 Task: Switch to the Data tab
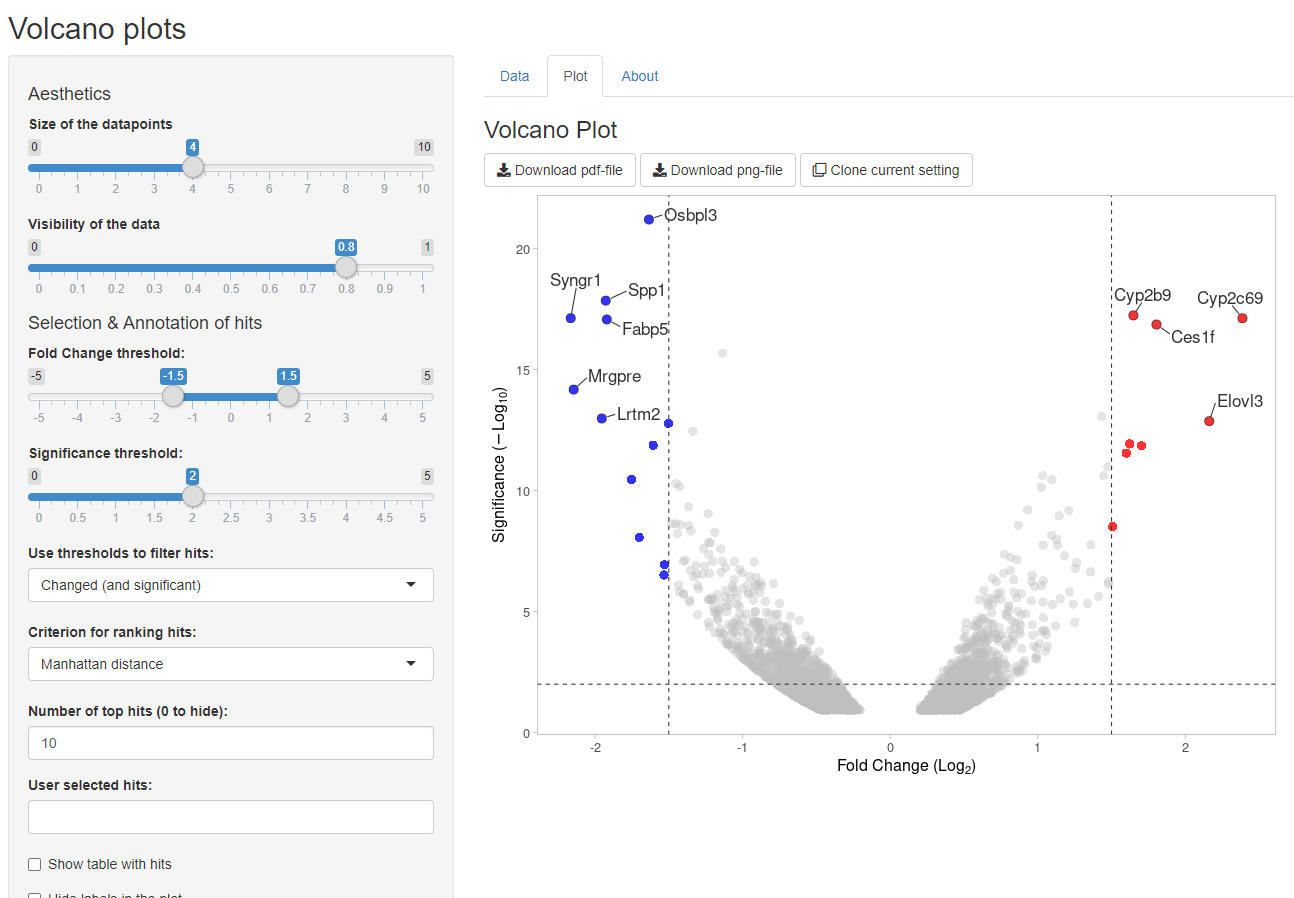coord(514,76)
